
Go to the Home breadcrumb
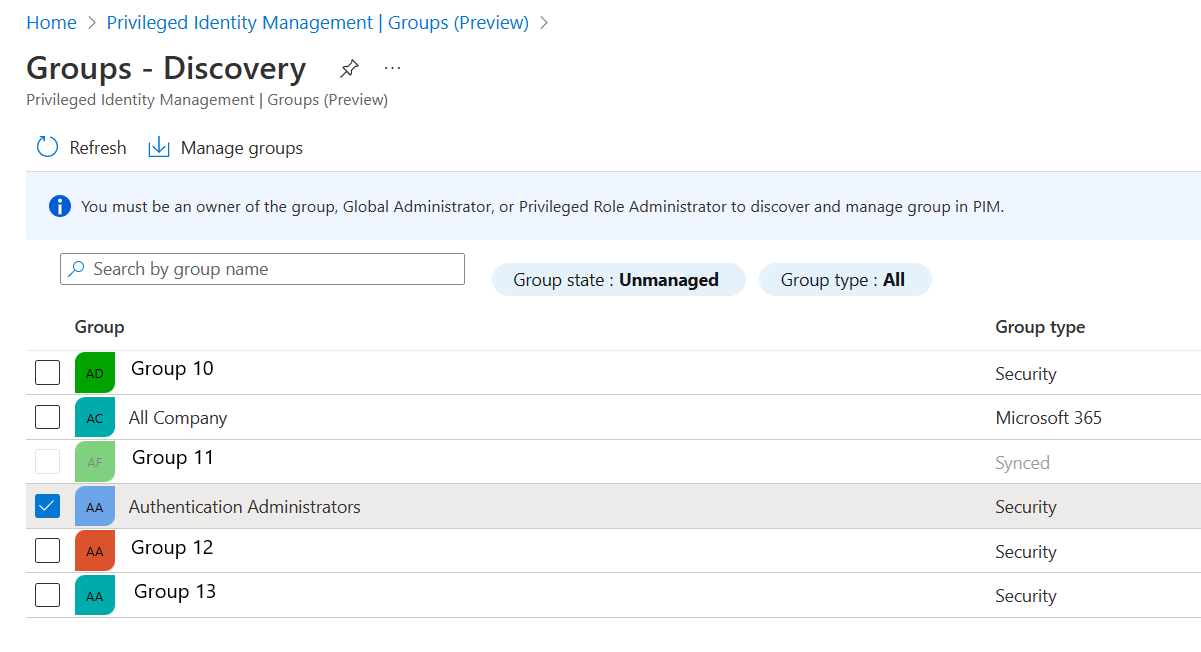point(51,23)
